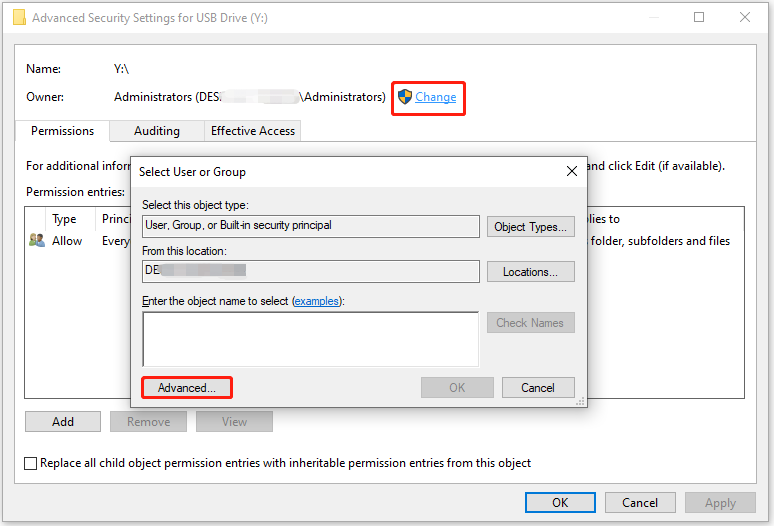Click the View permission button
The image size is (774, 526).
click(x=234, y=422)
